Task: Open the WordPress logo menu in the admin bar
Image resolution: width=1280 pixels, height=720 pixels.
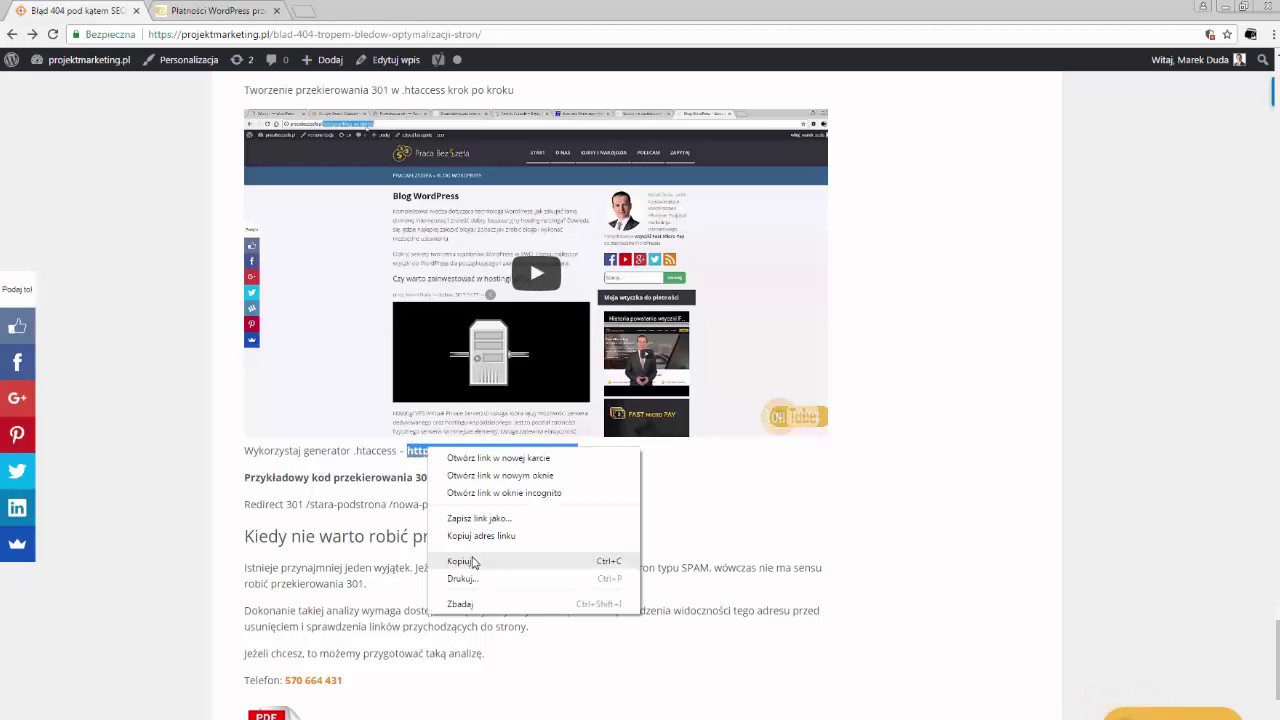Action: coord(12,59)
